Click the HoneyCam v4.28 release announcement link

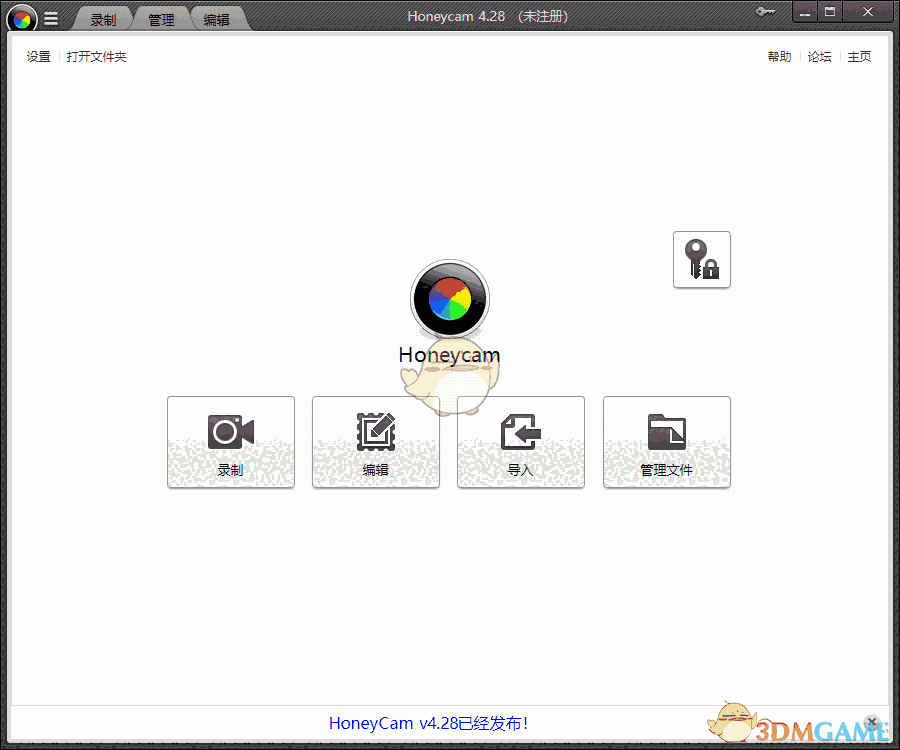(429, 723)
